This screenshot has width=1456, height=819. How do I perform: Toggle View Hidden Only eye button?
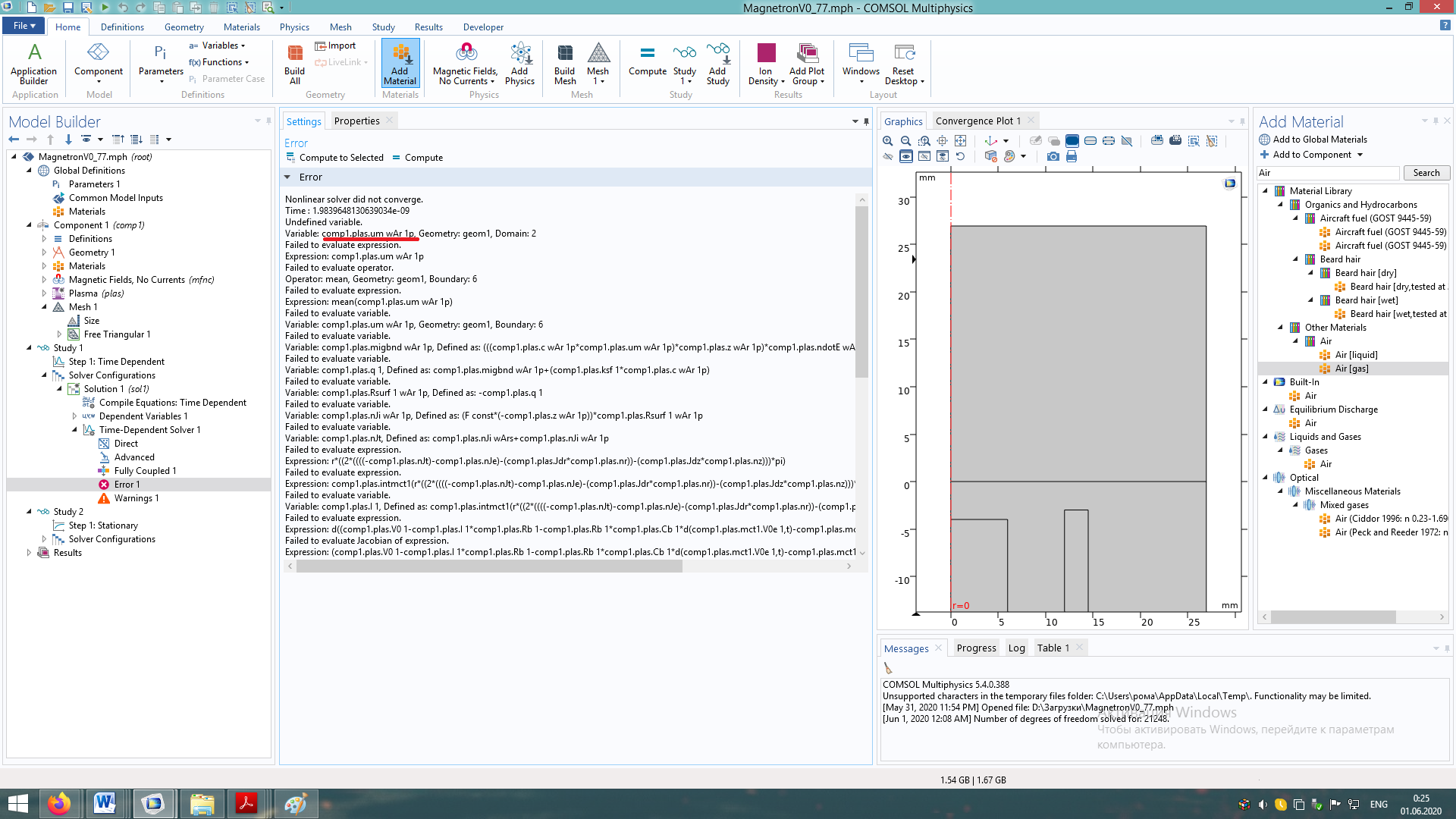(x=924, y=156)
